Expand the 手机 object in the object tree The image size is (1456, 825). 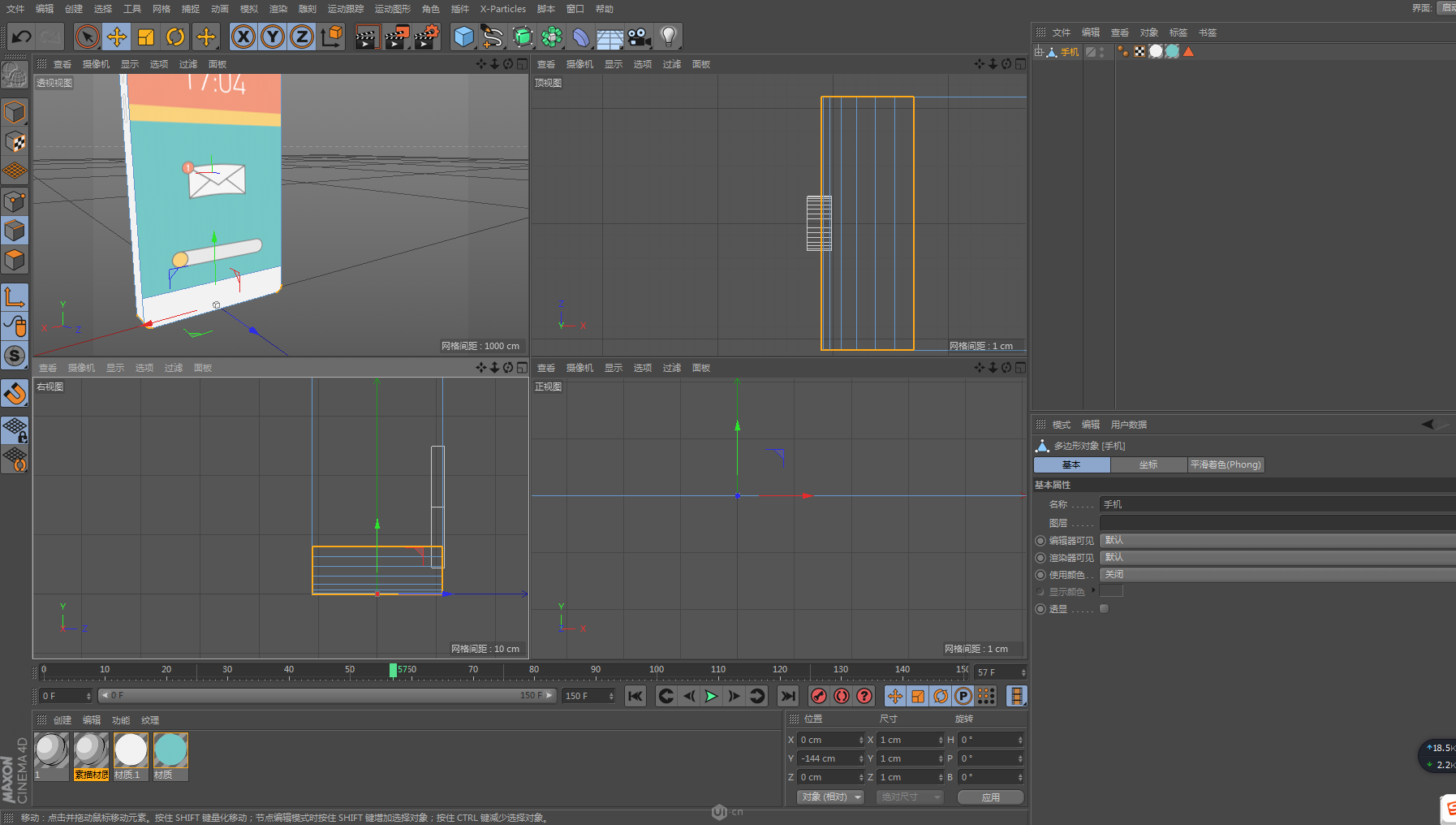click(1039, 52)
